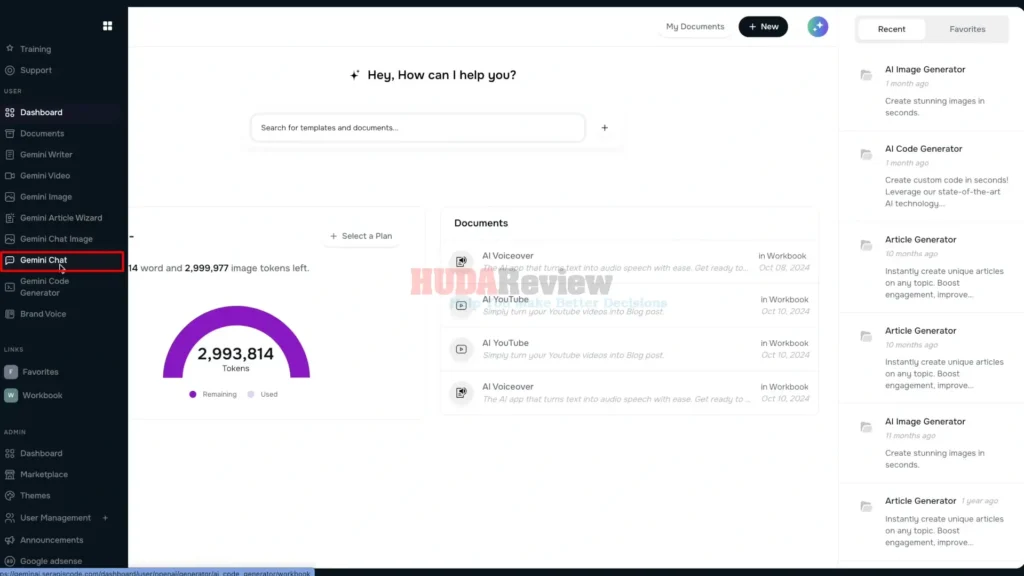Go to Documents in the sidebar
The width and height of the screenshot is (1024, 576).
tap(42, 133)
